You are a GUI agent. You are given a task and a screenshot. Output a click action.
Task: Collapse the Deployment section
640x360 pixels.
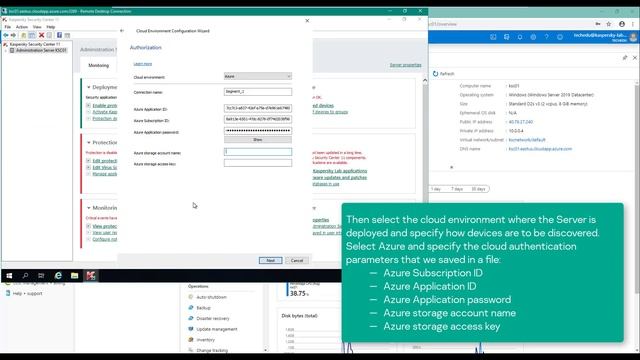point(89,87)
